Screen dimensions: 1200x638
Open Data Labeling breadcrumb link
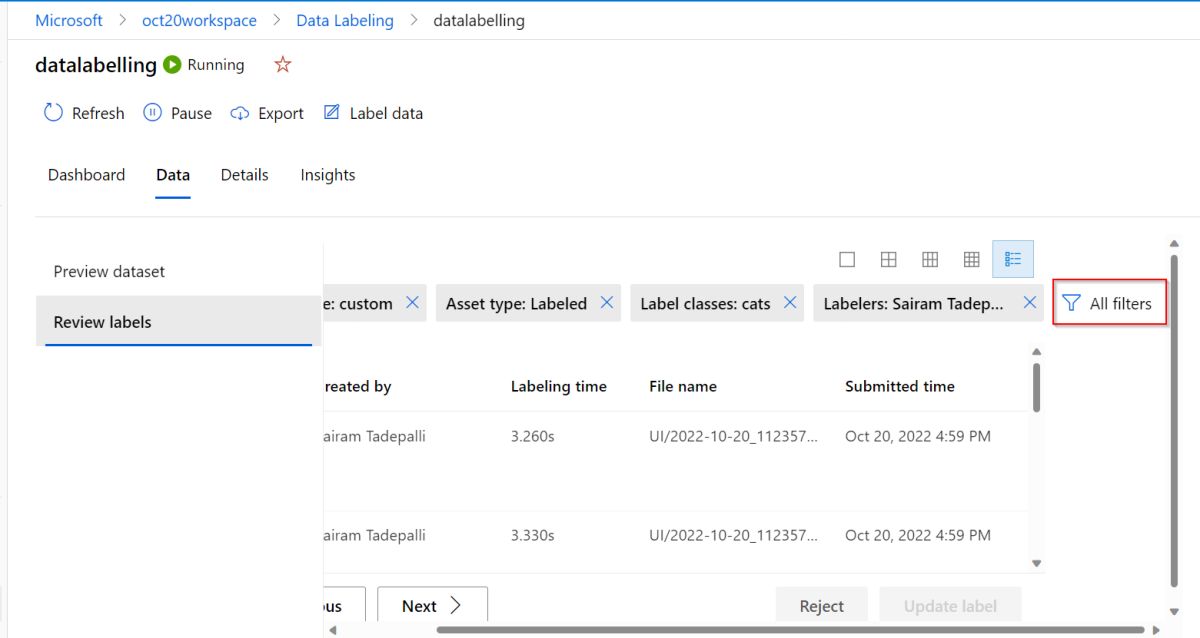click(x=345, y=20)
